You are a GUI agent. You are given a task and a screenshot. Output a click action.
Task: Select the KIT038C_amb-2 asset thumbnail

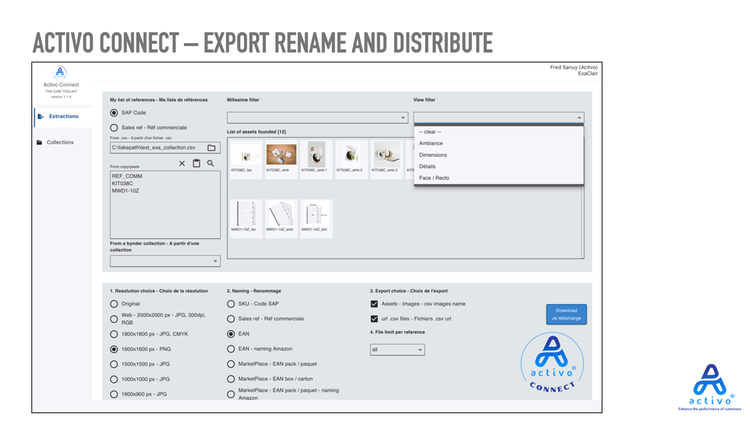tap(351, 158)
